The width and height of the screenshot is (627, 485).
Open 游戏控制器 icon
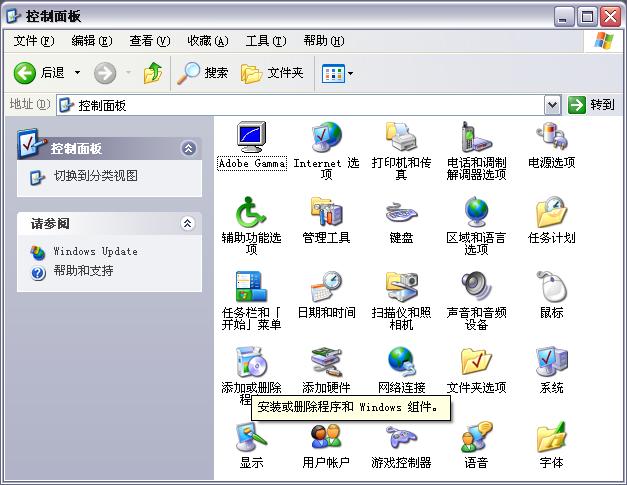click(x=401, y=437)
